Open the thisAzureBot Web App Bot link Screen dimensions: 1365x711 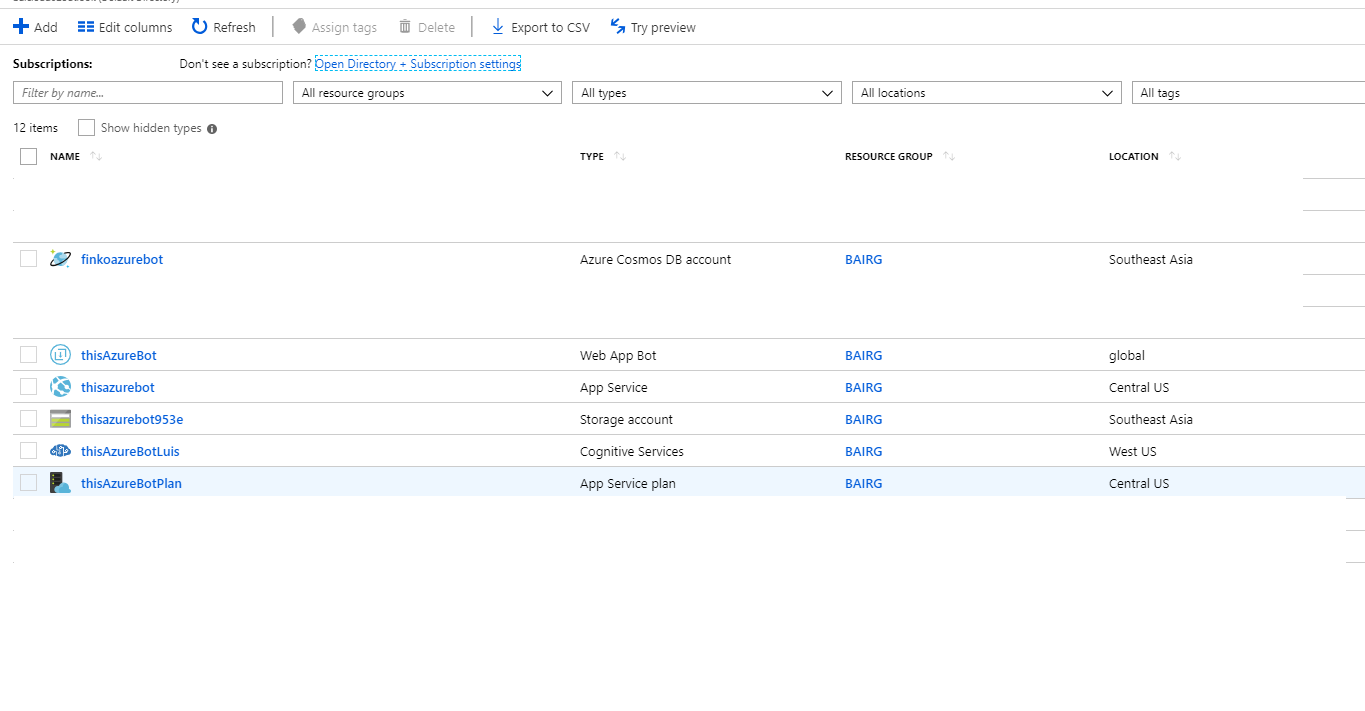(x=119, y=355)
